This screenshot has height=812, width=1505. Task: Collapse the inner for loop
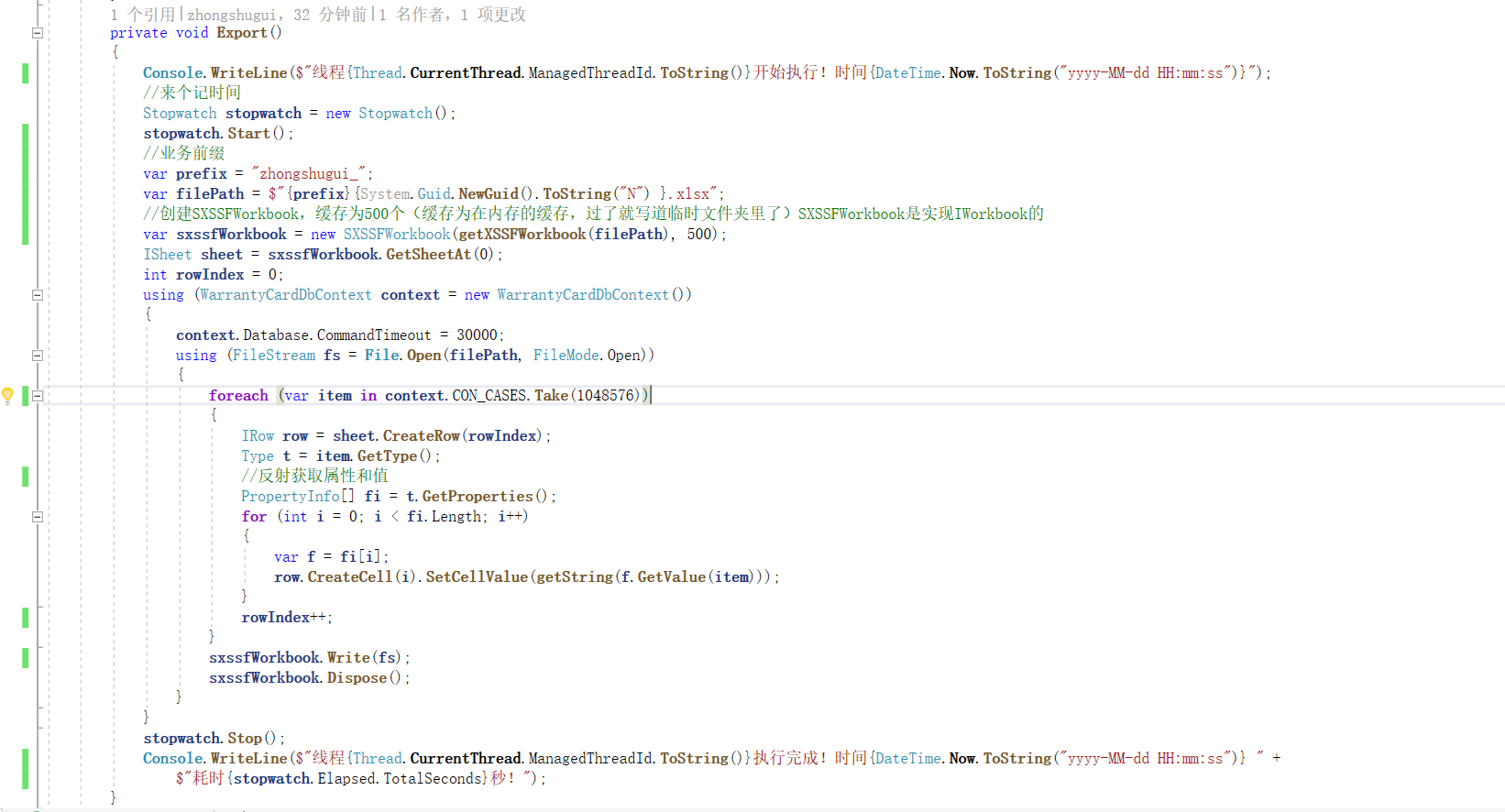click(x=38, y=517)
